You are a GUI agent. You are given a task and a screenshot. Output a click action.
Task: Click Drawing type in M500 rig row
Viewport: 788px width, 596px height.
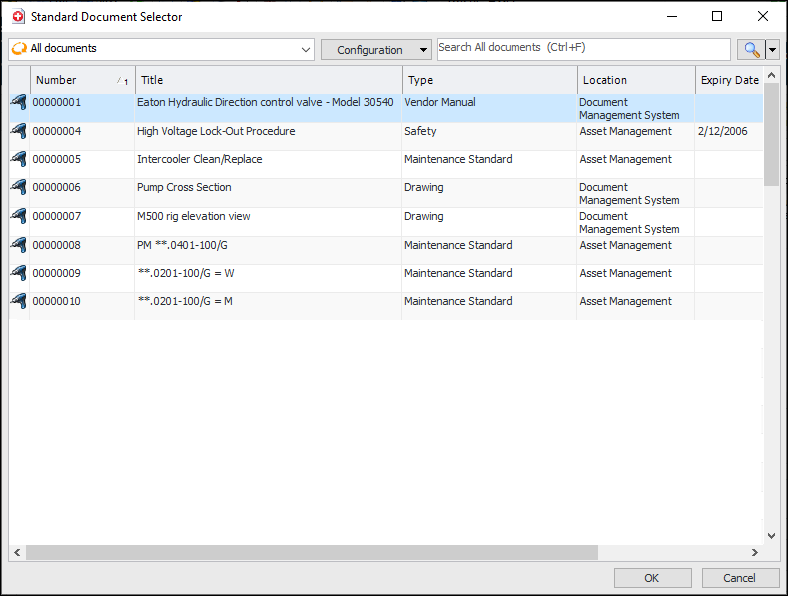click(x=424, y=217)
